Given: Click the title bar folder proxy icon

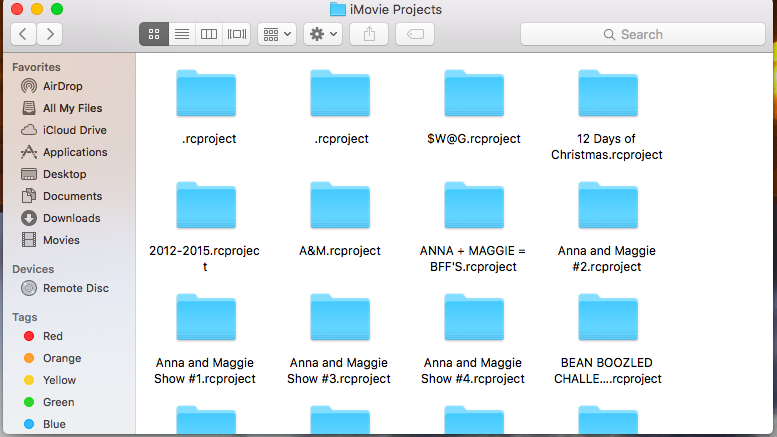Looking at the screenshot, I should pyautogui.click(x=337, y=9).
